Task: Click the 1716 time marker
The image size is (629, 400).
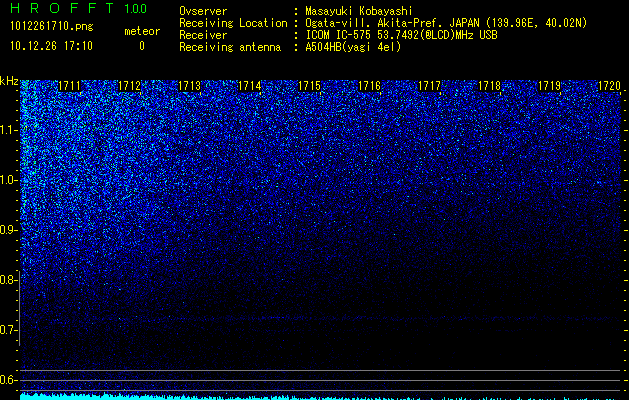Action: click(369, 86)
